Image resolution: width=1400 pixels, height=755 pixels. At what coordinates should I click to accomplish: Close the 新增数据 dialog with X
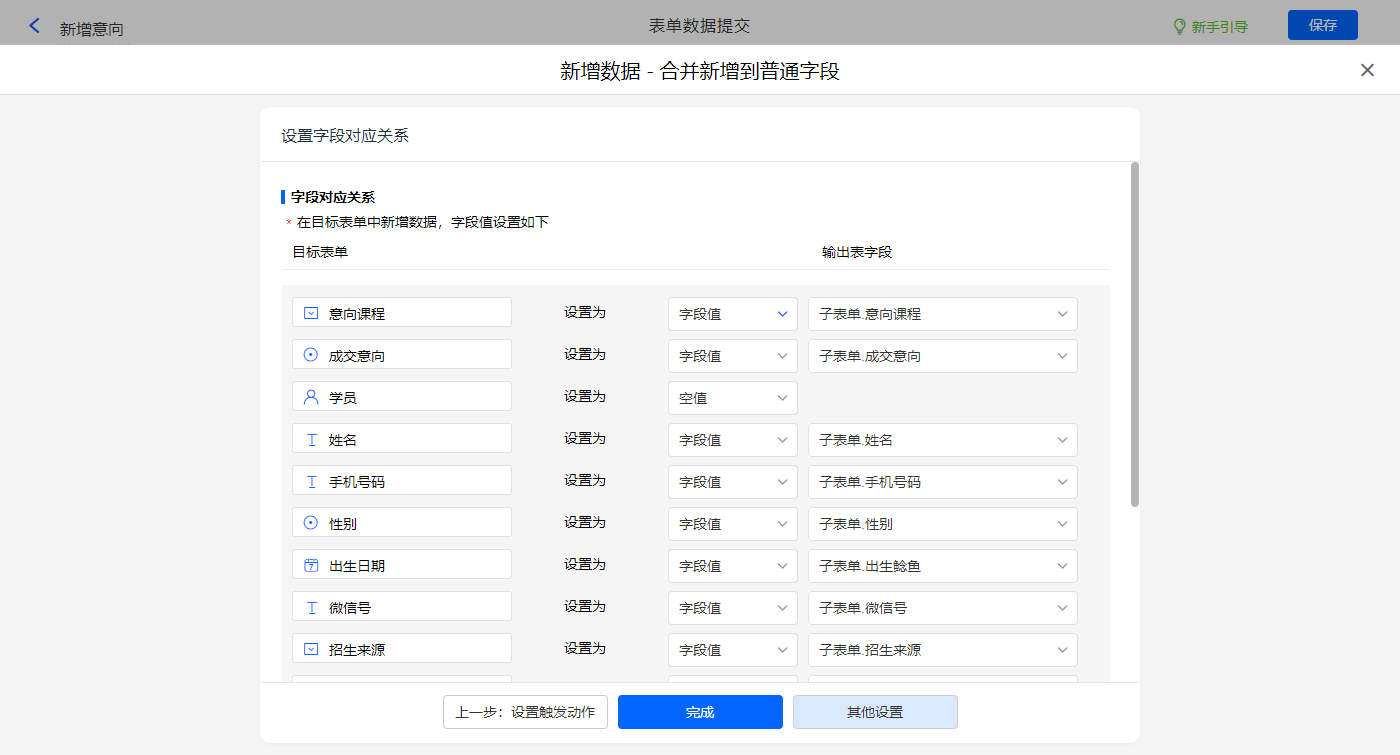(x=1367, y=70)
